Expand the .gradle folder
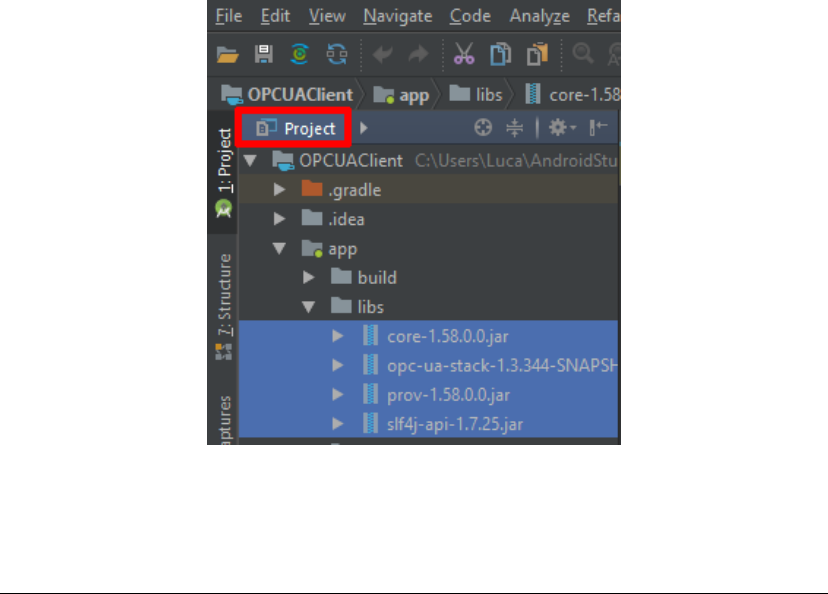 tap(279, 190)
